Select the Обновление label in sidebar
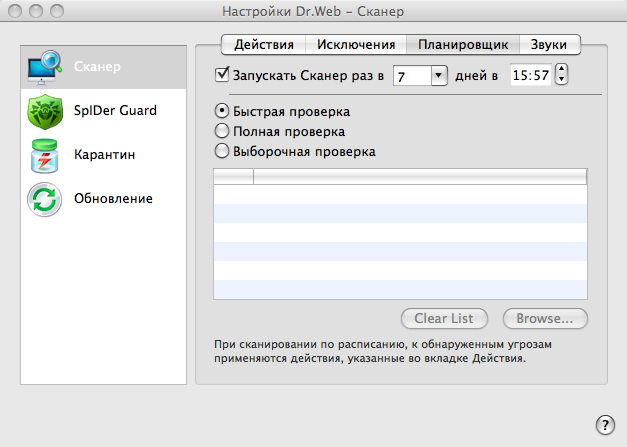This screenshot has width=627, height=447. pos(113,198)
